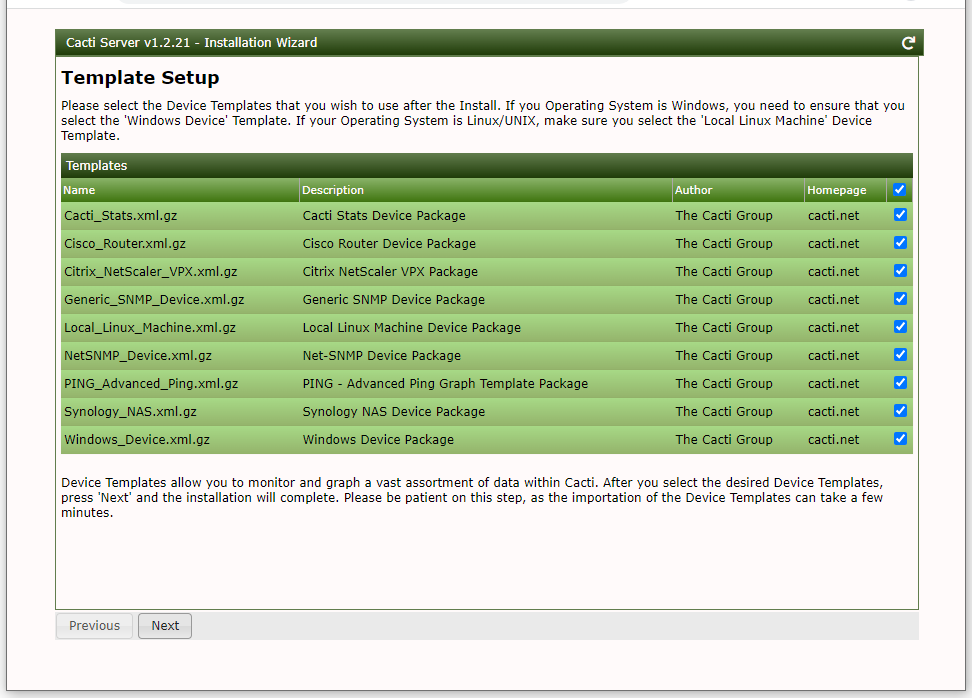972x698 pixels.
Task: Click 'Net-SNMP Device Package' description
Action: point(381,356)
